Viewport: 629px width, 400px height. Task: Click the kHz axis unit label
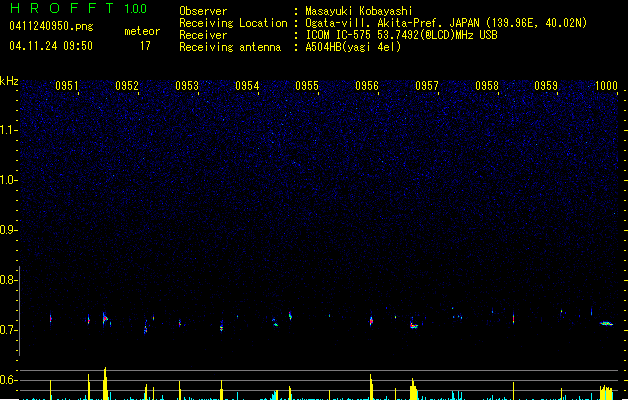(9, 81)
